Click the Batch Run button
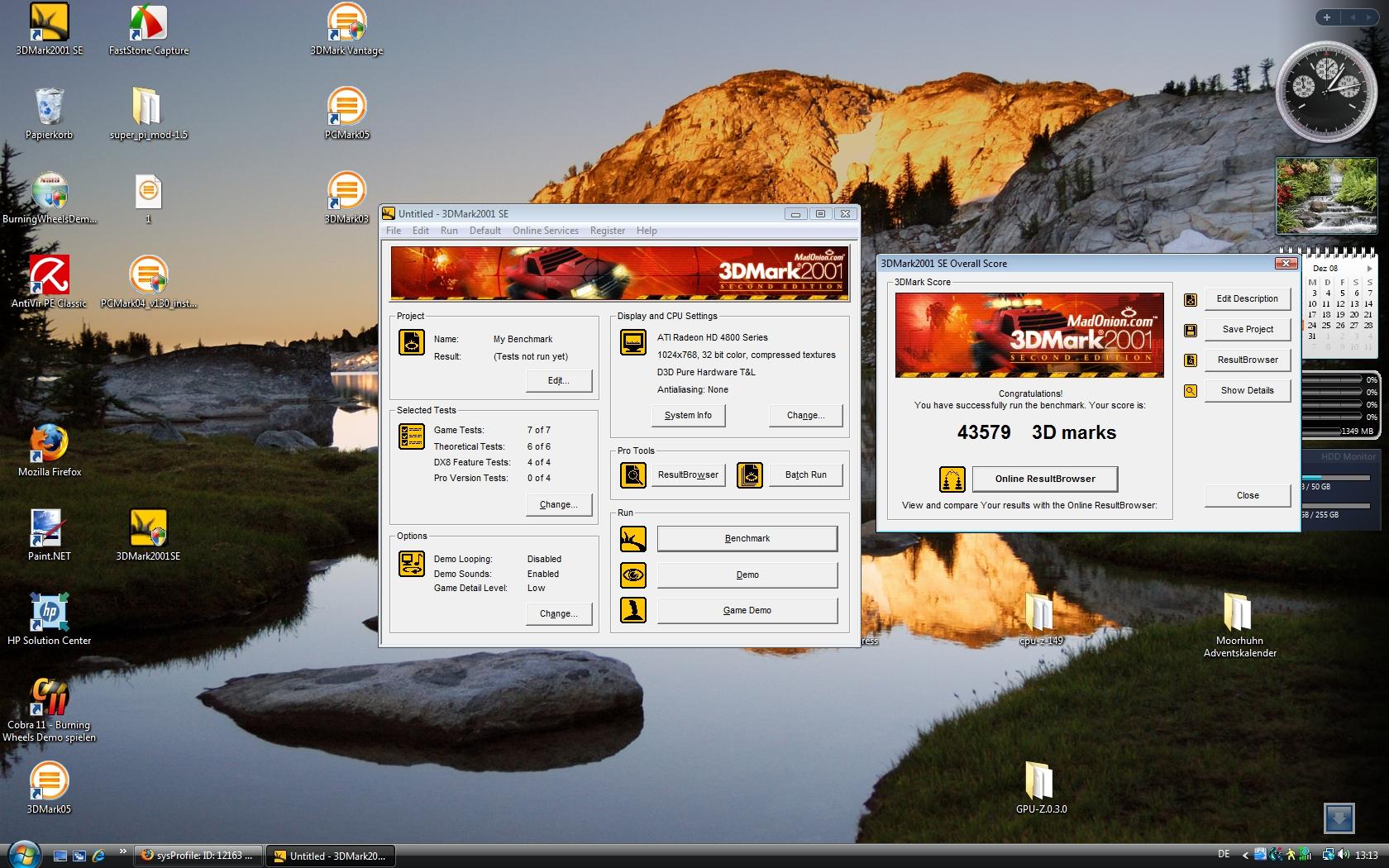 pyautogui.click(x=805, y=475)
